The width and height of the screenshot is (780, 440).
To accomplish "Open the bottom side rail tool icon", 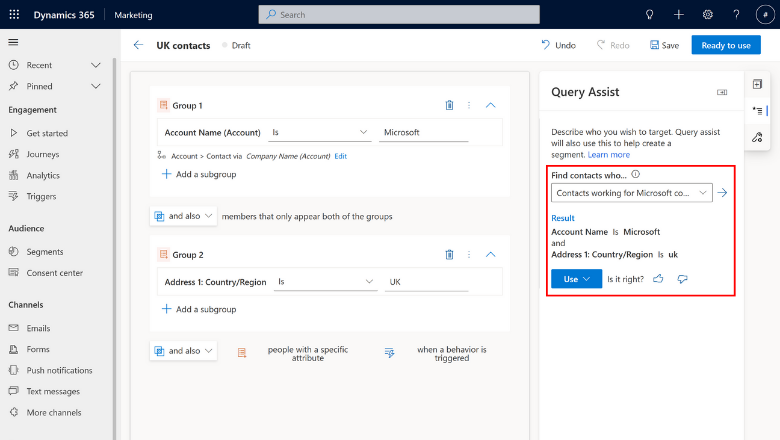I will pyautogui.click(x=757, y=137).
